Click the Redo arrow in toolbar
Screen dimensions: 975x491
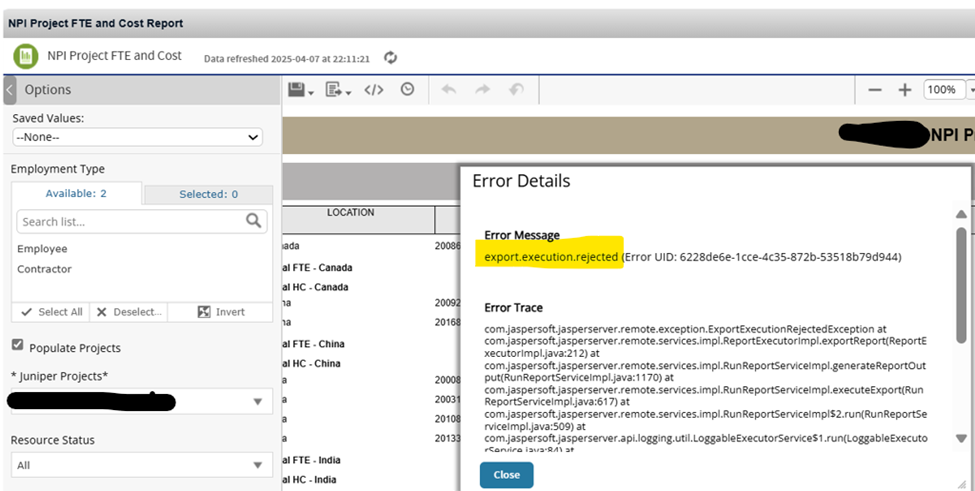[x=483, y=90]
